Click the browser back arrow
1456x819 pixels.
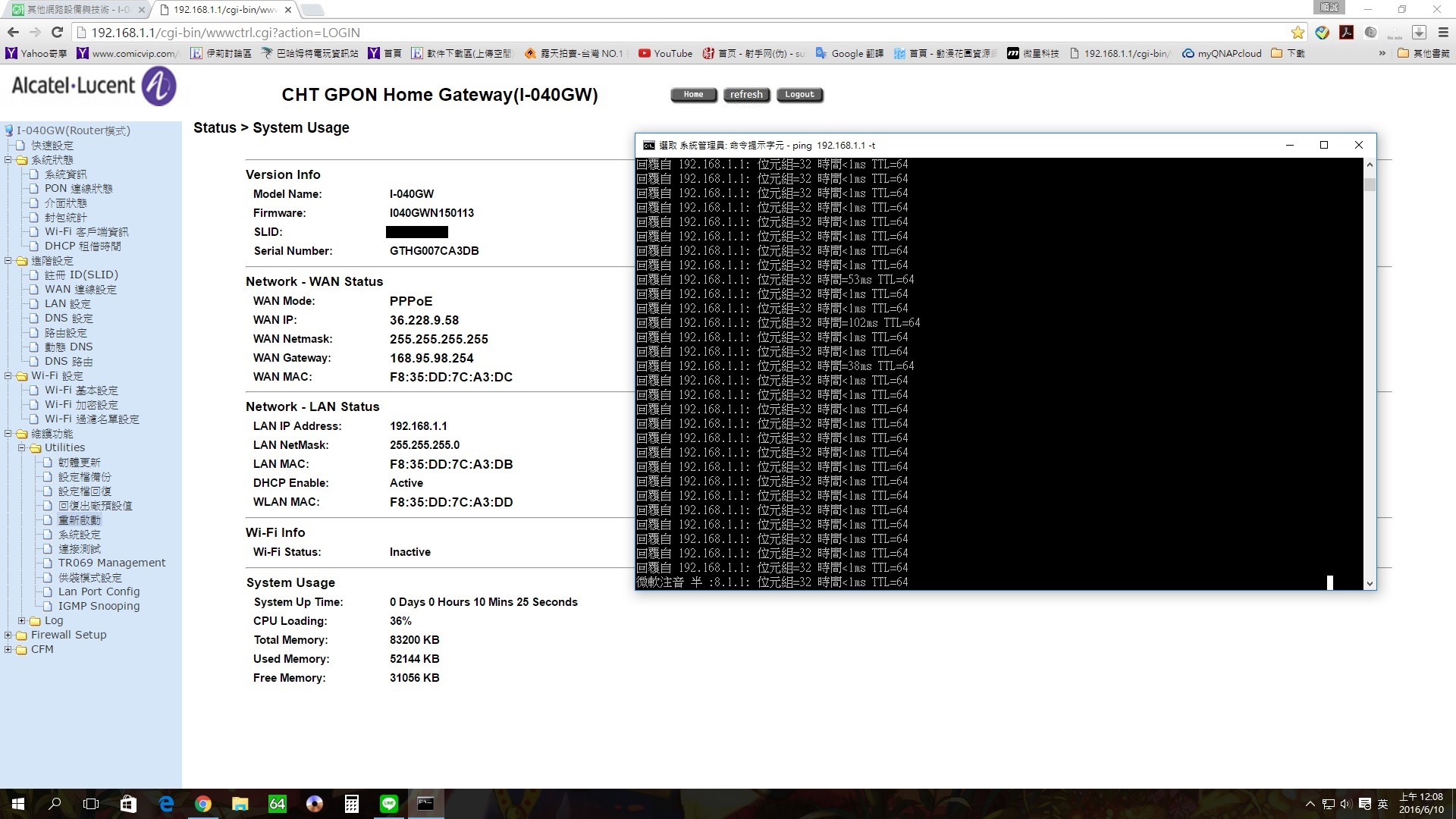[13, 32]
